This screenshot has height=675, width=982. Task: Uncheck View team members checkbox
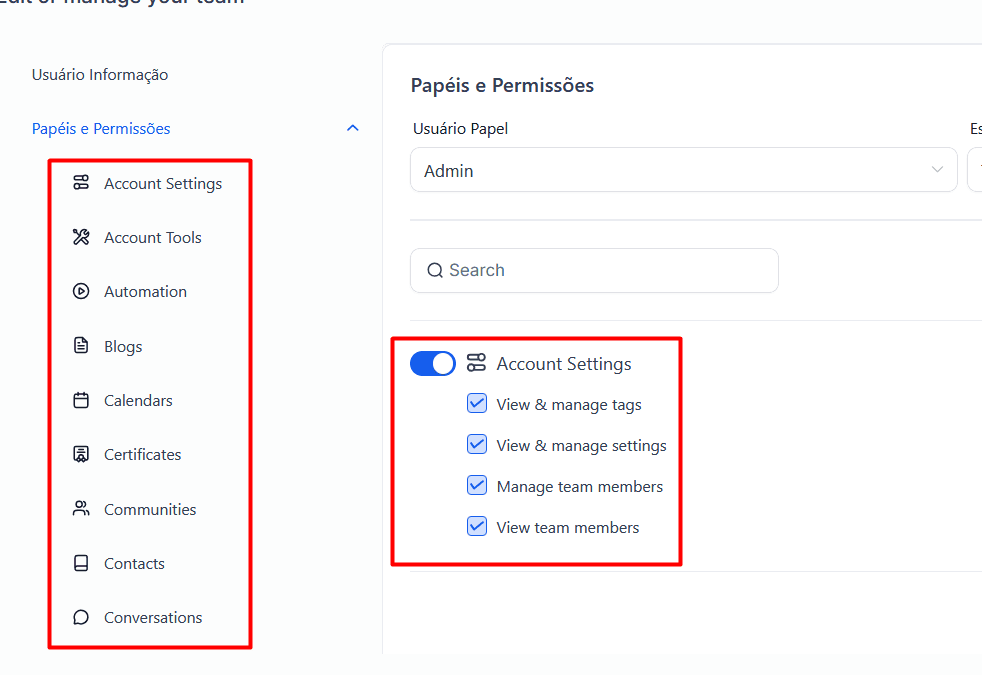pos(477,527)
